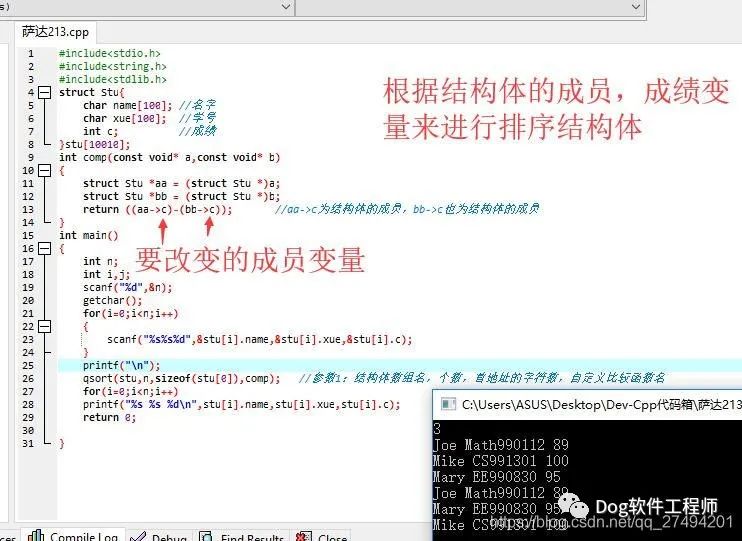Click console output 'Mary EE990830 95' input row
This screenshot has height=541, width=742.
click(496, 477)
